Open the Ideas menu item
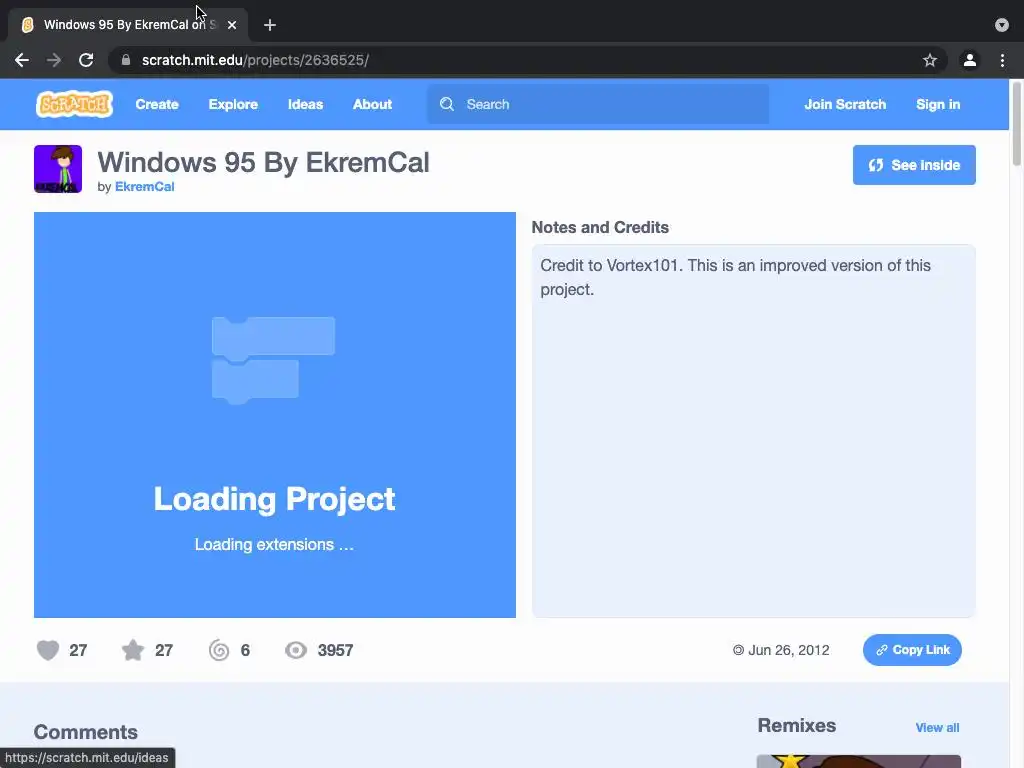Screen dimensions: 1024x768 pos(306,104)
